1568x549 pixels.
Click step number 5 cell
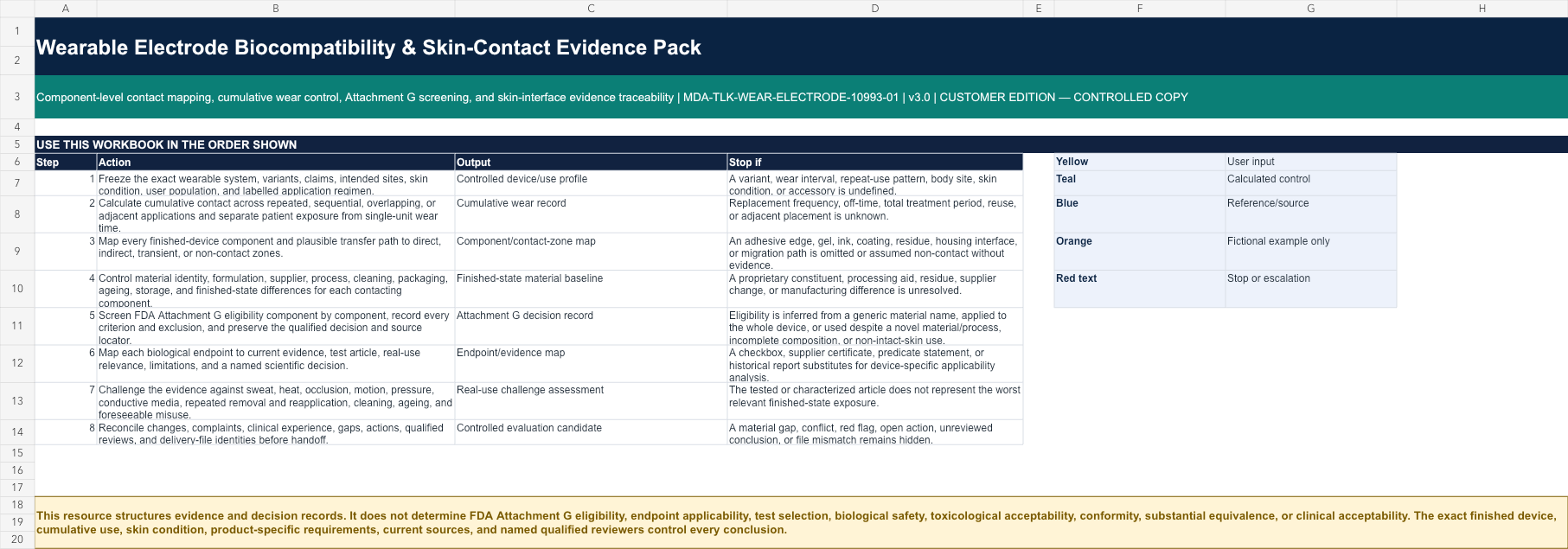pos(66,326)
